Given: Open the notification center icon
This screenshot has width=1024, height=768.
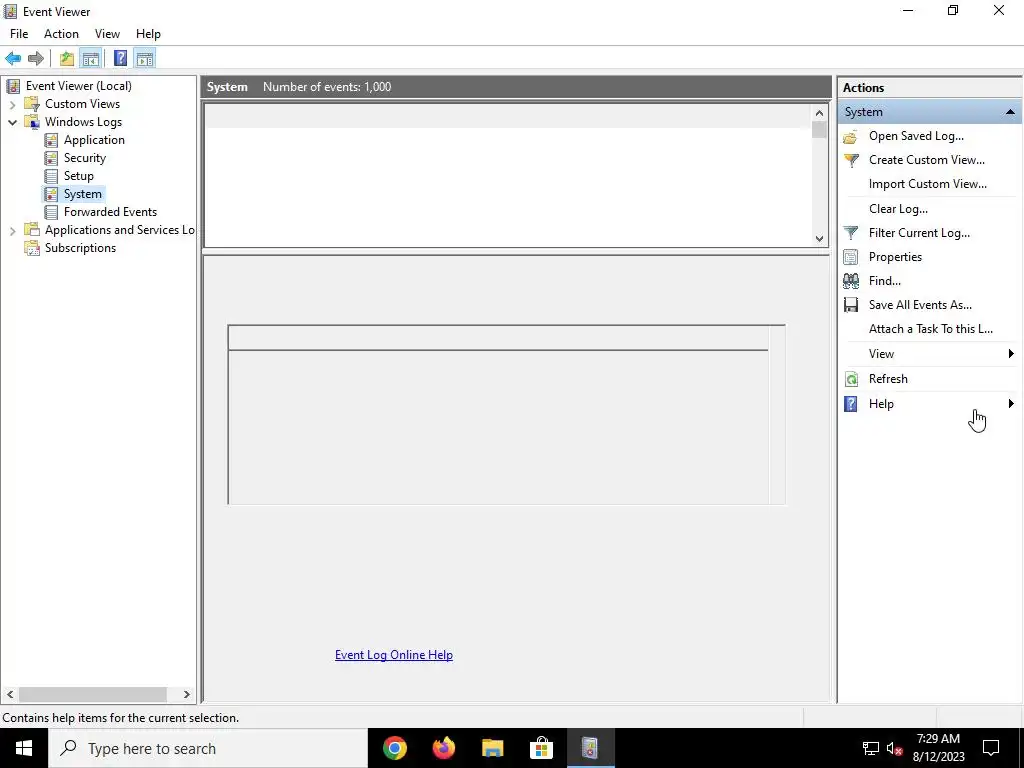Looking at the screenshot, I should click(991, 748).
